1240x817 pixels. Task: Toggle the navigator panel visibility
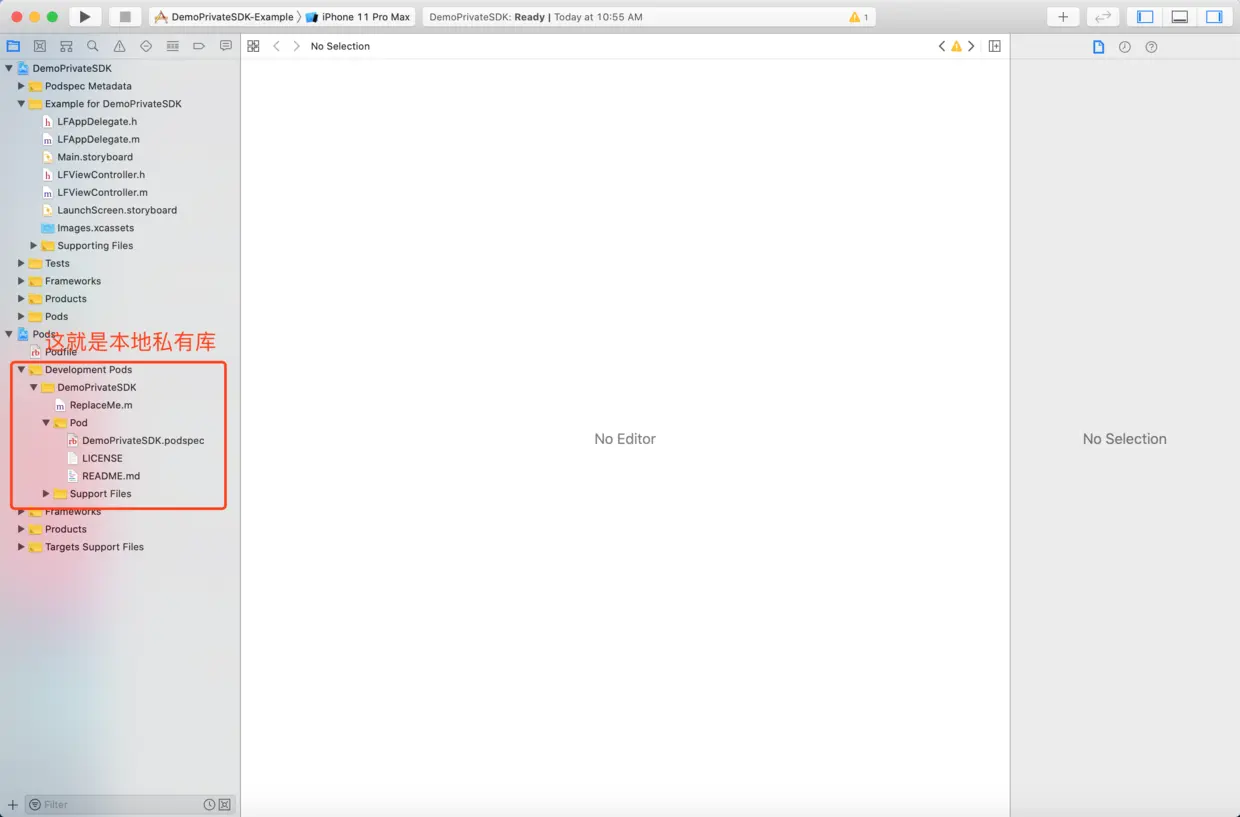click(1145, 17)
